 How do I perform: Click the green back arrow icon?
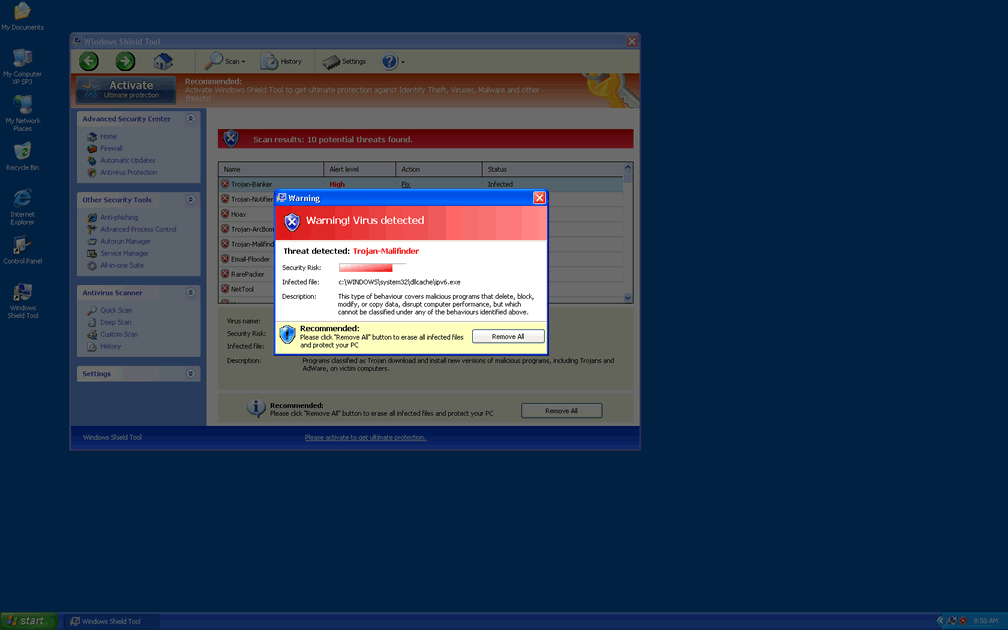click(89, 62)
